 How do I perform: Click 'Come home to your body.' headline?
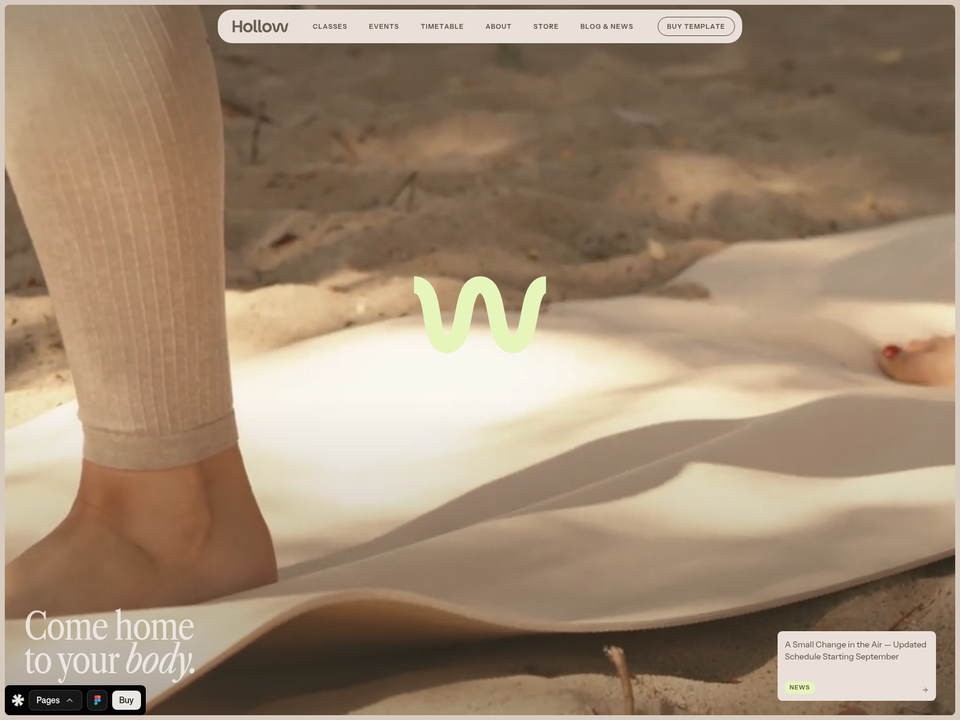(110, 644)
